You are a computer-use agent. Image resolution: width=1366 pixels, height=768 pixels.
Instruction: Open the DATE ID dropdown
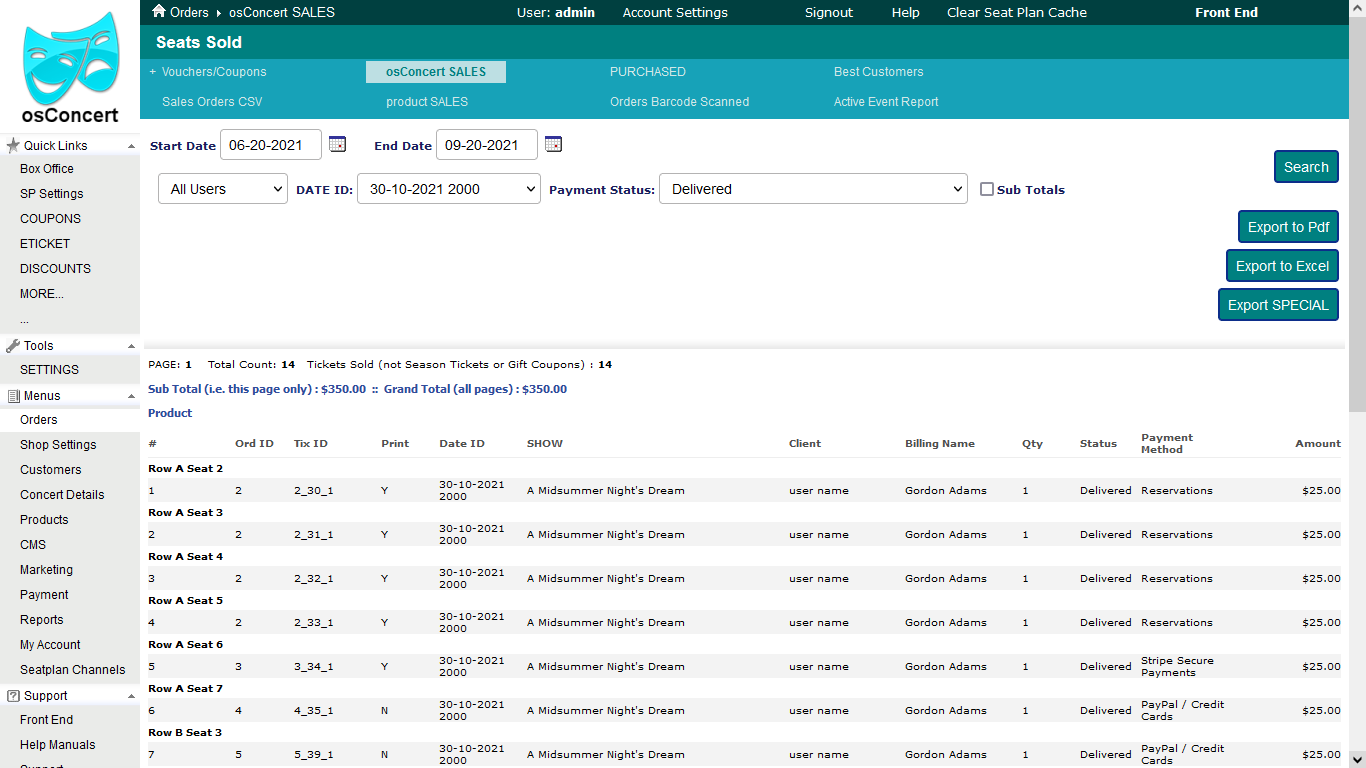[x=448, y=189]
